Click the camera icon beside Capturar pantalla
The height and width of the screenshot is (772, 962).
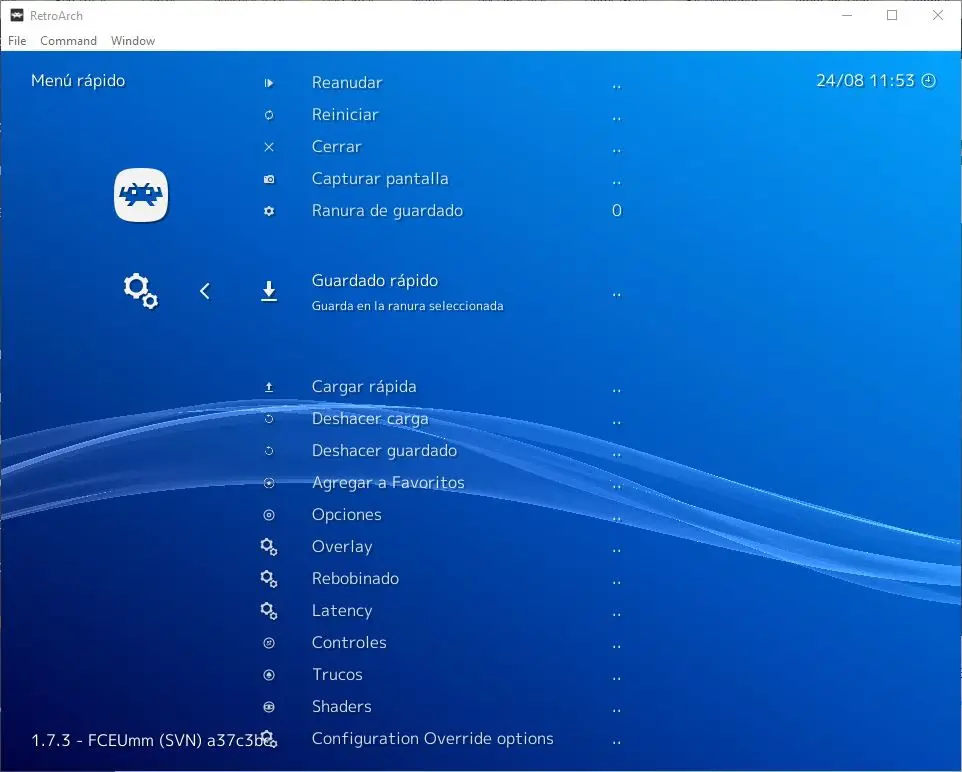[x=269, y=179]
